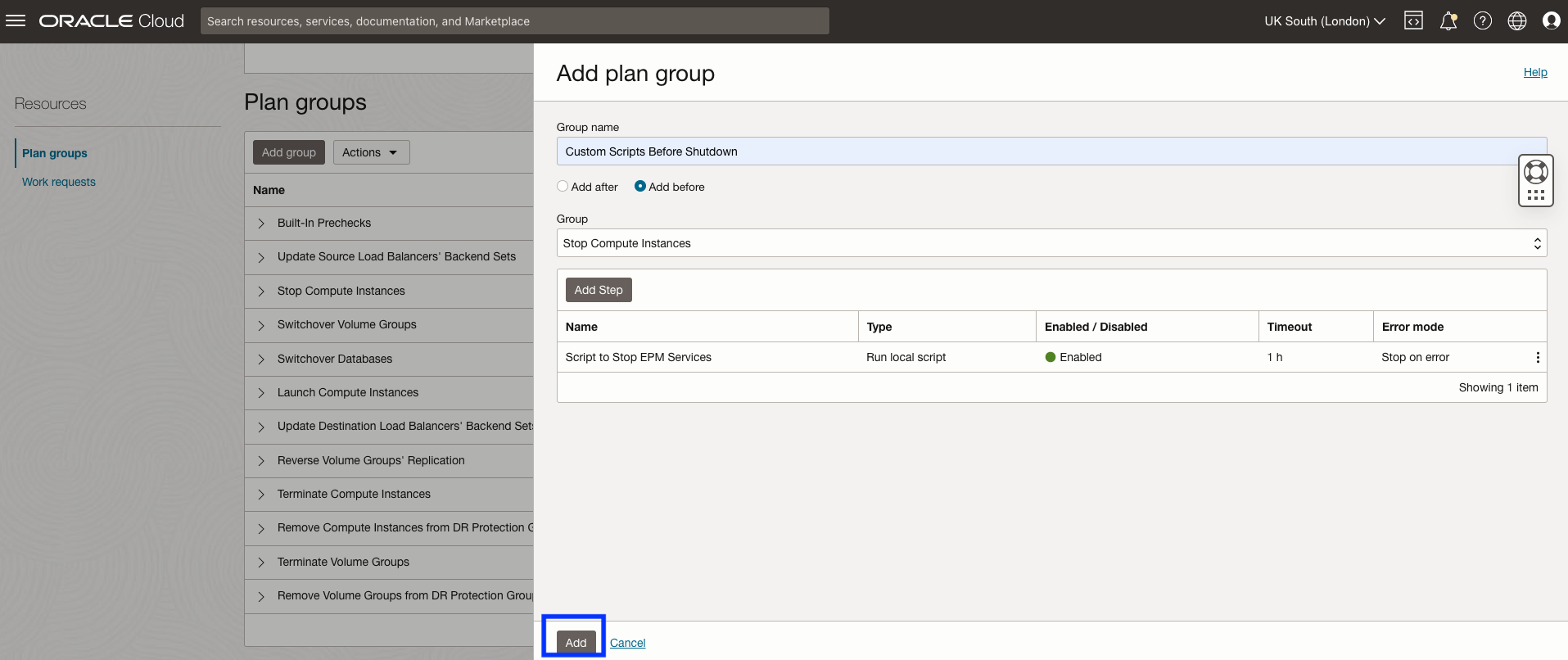Screen dimensions: 1568x660
Task: Click the '1 h' timeout value
Action: (x=1275, y=357)
